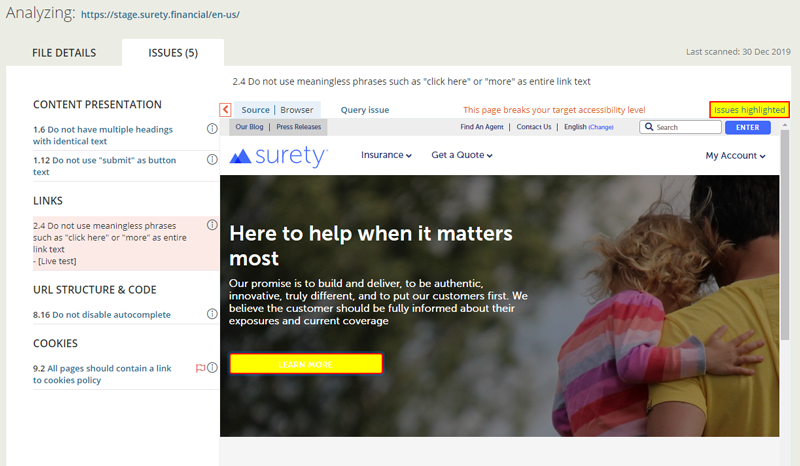Click the Query issue link
This screenshot has width=800, height=466.
click(365, 110)
